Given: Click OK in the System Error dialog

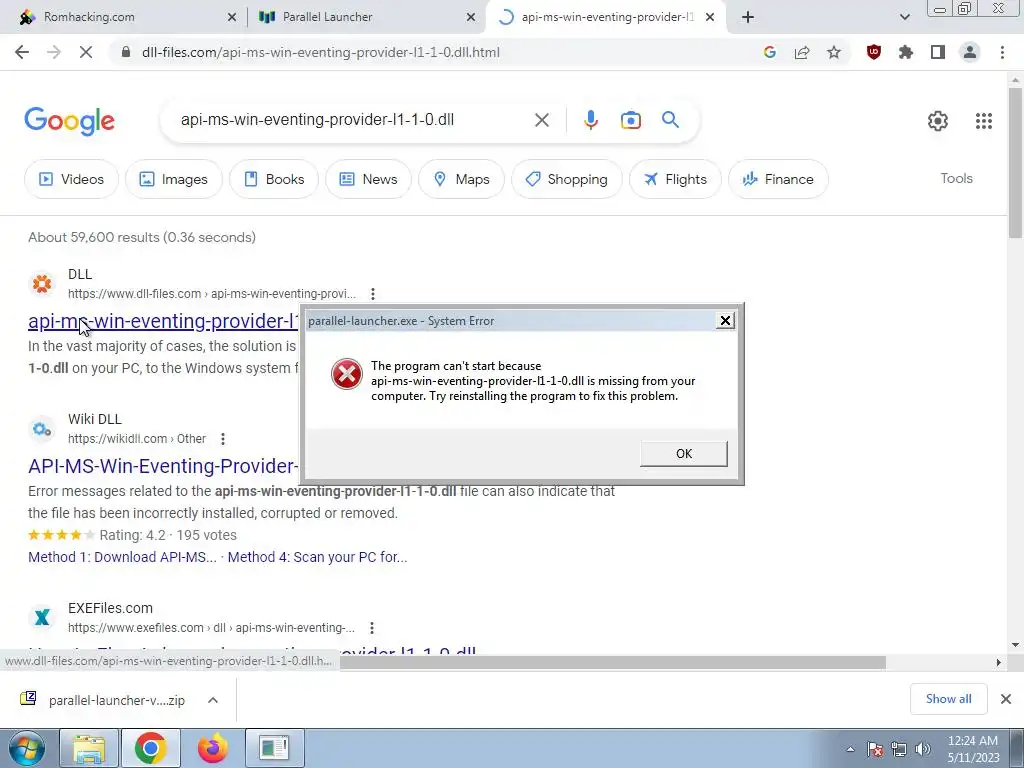Looking at the screenshot, I should 683,453.
